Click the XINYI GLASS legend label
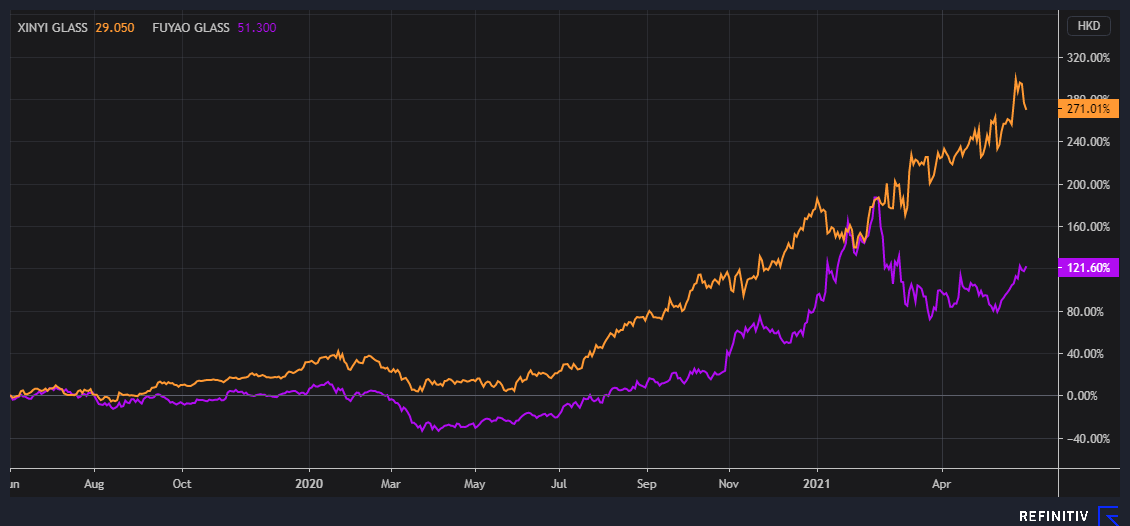 (x=53, y=28)
